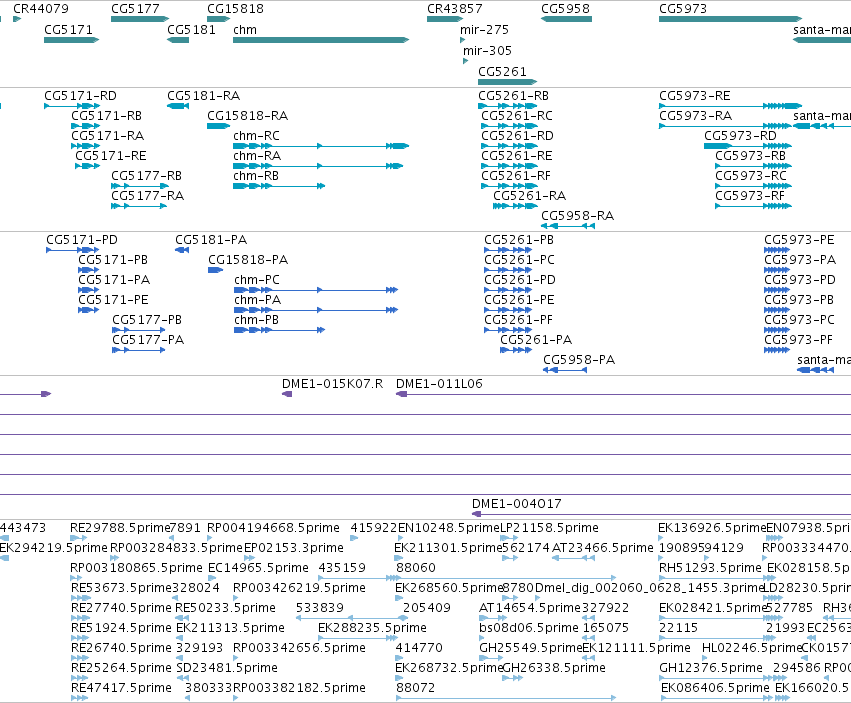Select the CG15818-PA protein label
This screenshot has height=703, width=851.
(248, 260)
